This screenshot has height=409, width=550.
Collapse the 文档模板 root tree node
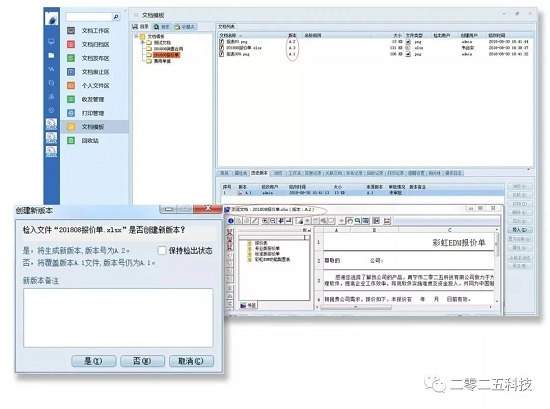[136, 36]
